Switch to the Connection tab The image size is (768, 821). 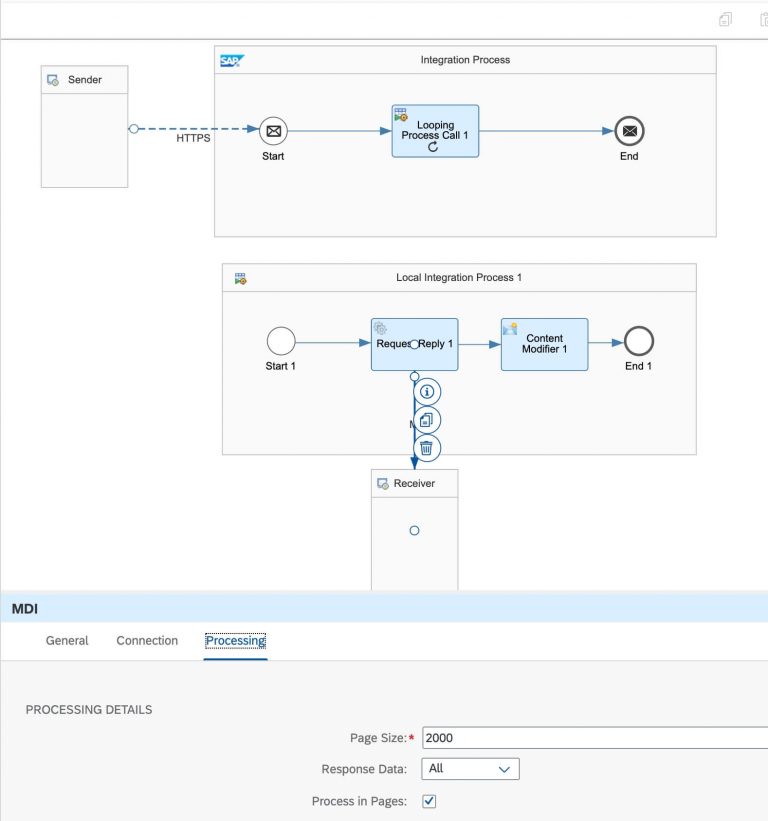pos(146,640)
